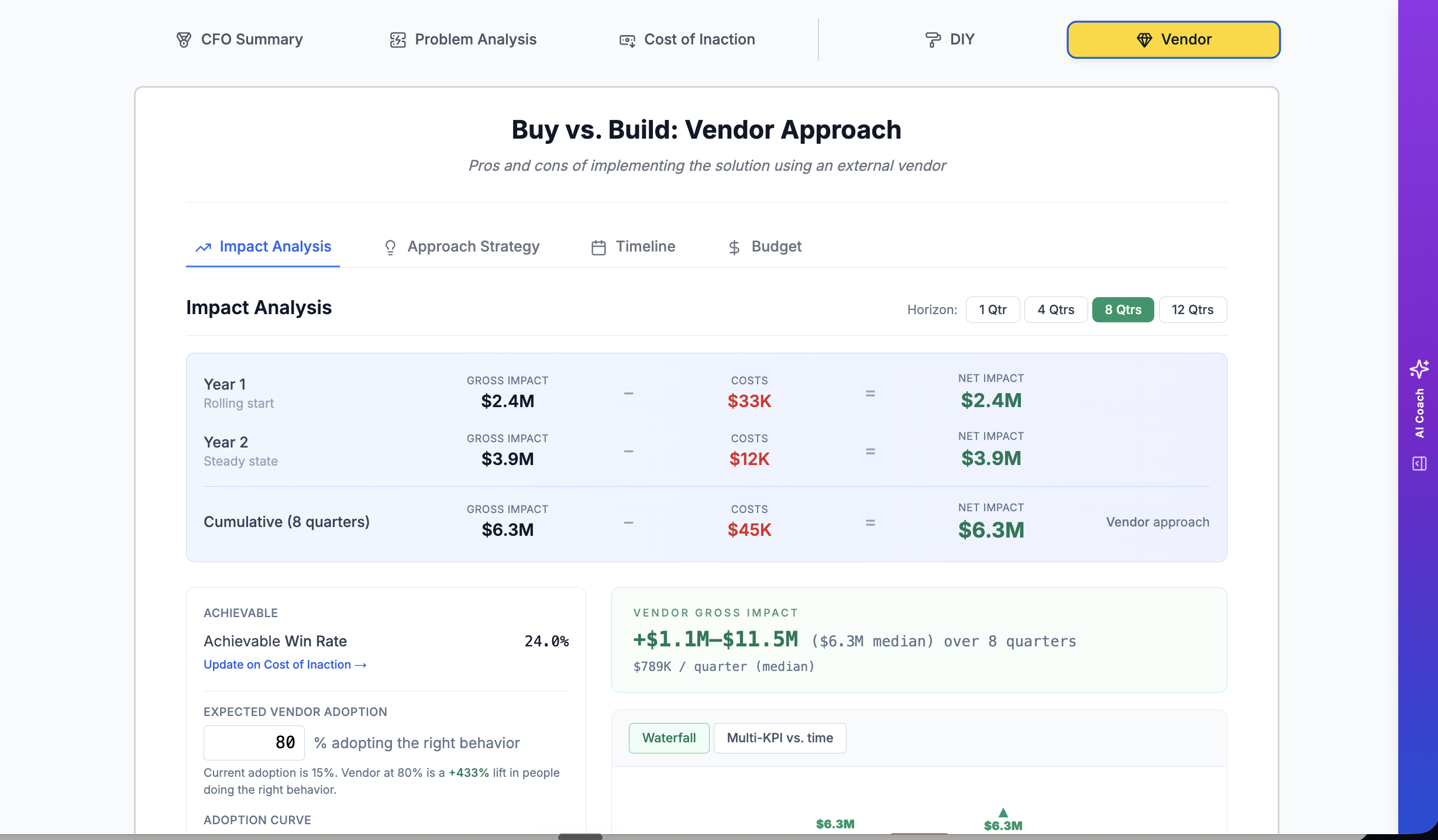Open the Budget sub-tab

coord(764,246)
